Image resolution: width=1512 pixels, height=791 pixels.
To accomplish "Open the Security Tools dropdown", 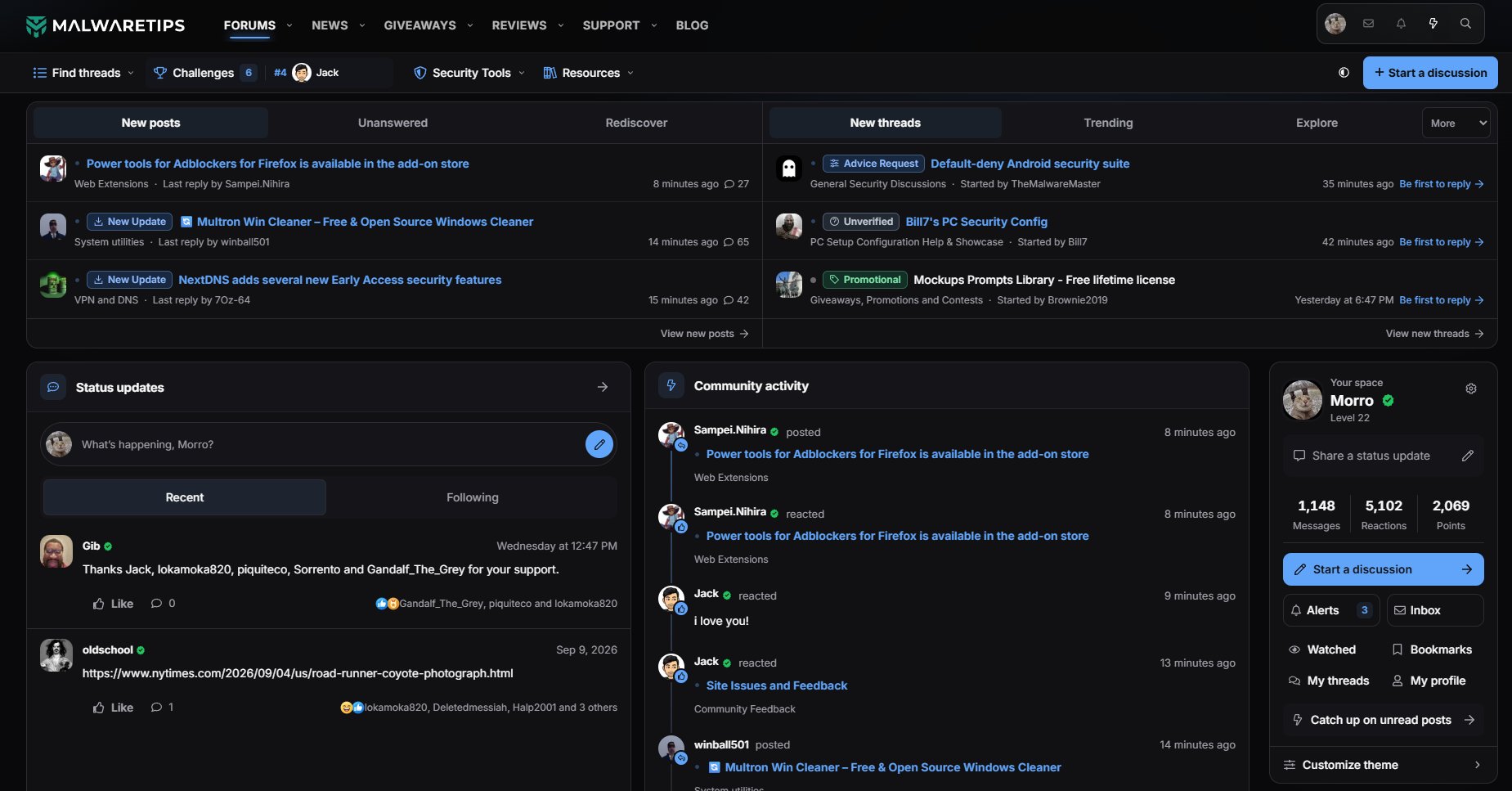I will tap(469, 73).
